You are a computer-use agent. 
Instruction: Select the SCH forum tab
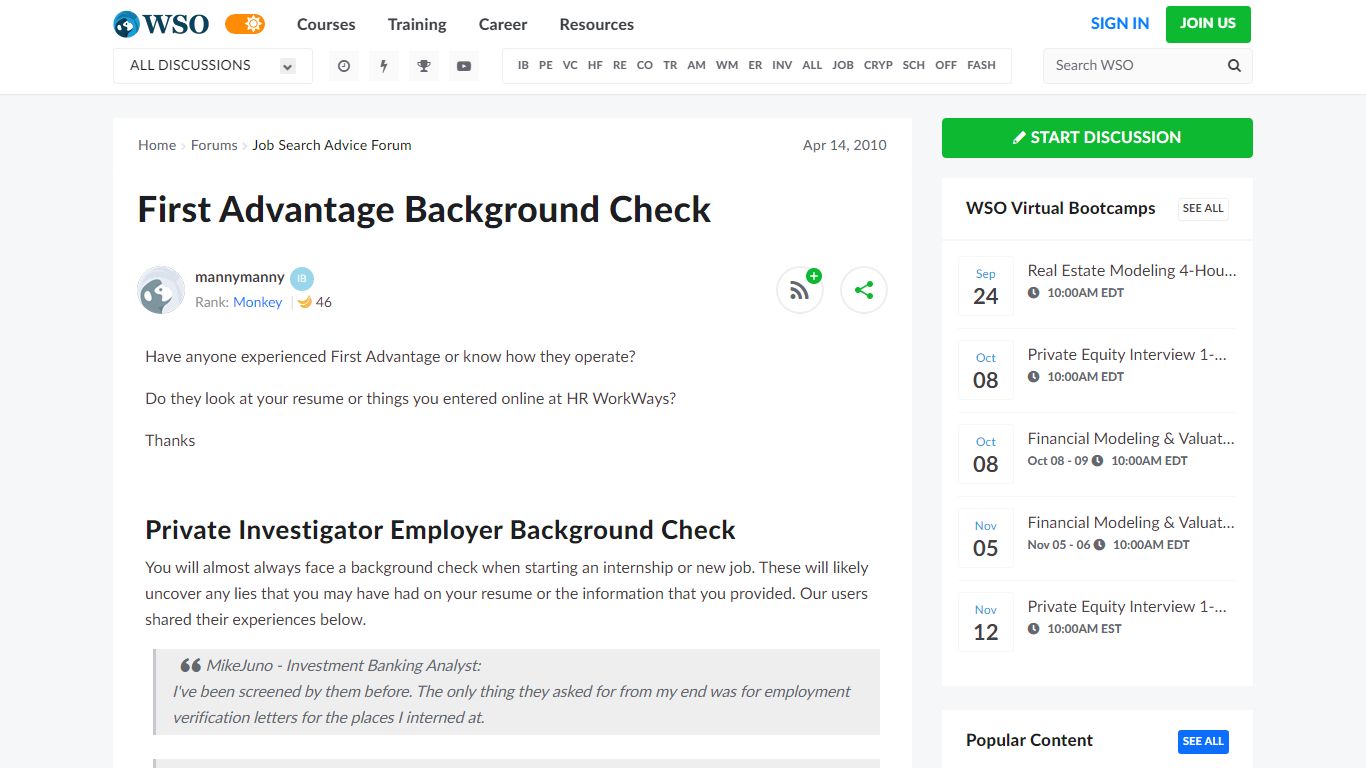914,65
